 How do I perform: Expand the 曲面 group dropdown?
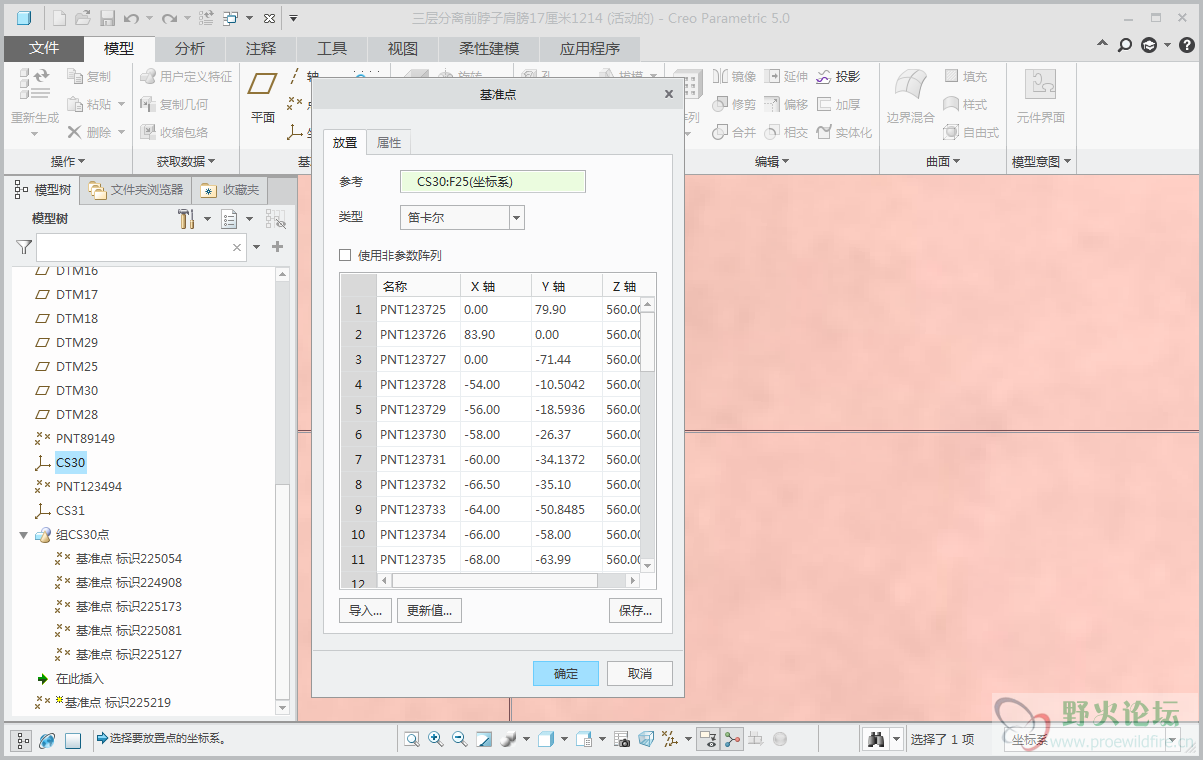pyautogui.click(x=943, y=161)
